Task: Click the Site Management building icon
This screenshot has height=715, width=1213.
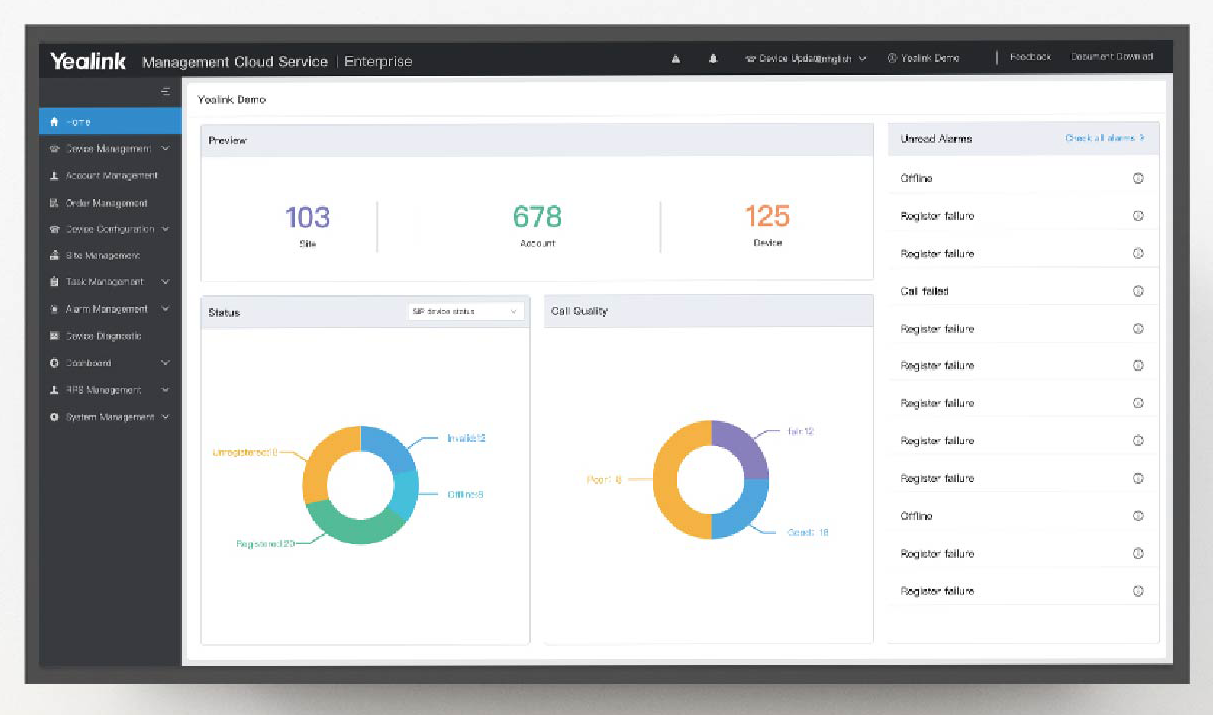Action: [x=55, y=256]
